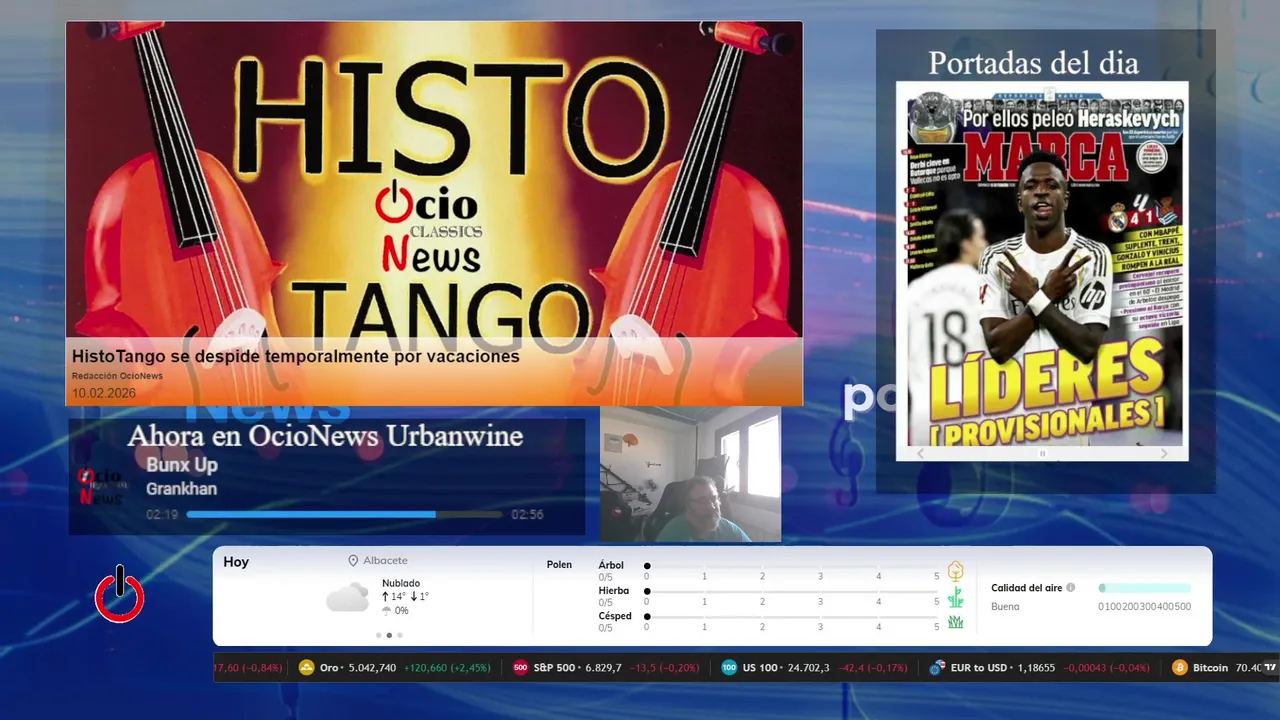Click the -13,5 (-0,20%) S&P change
This screenshot has height=720, width=1280.
664,667
